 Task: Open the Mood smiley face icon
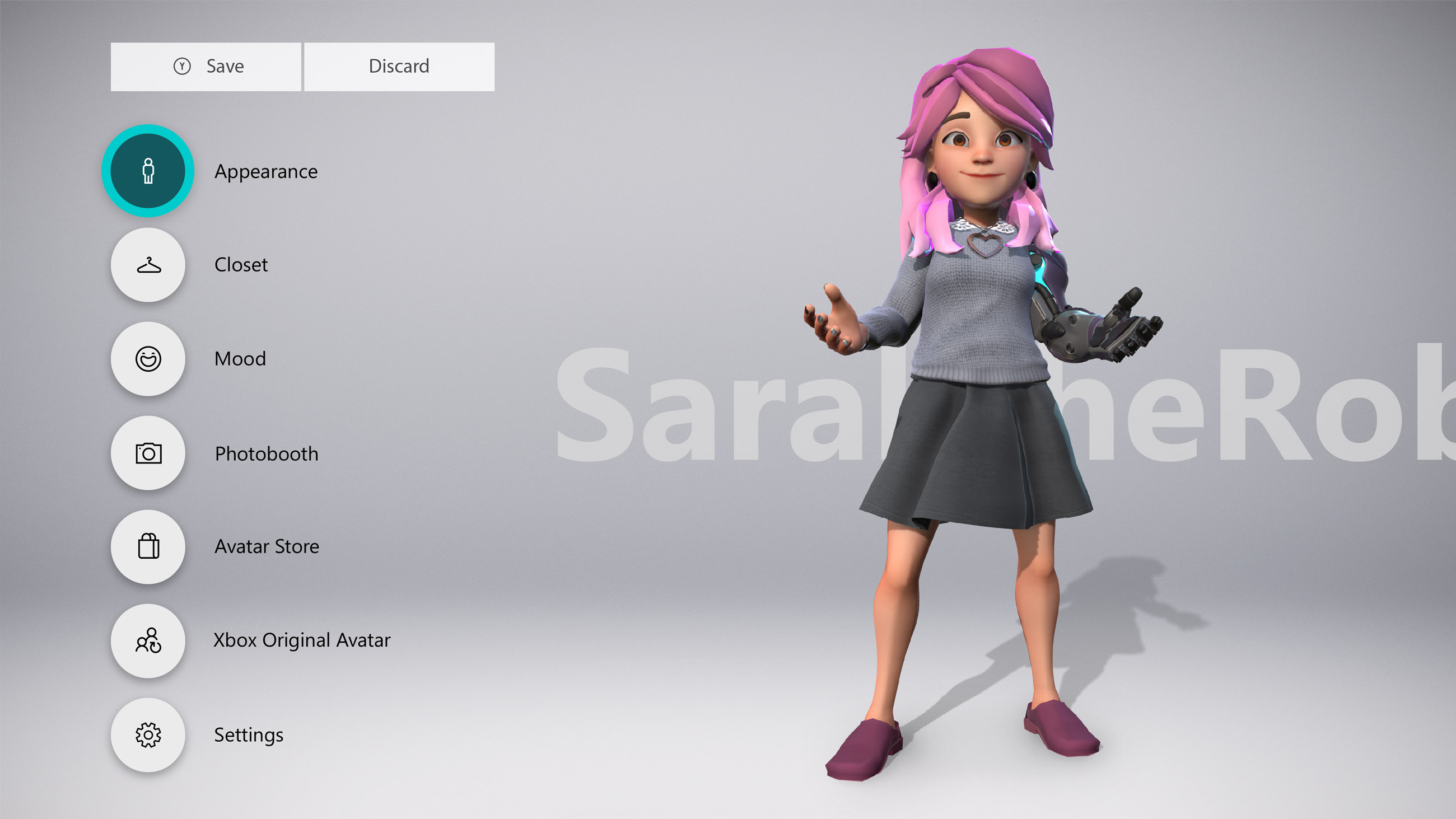pyautogui.click(x=147, y=359)
